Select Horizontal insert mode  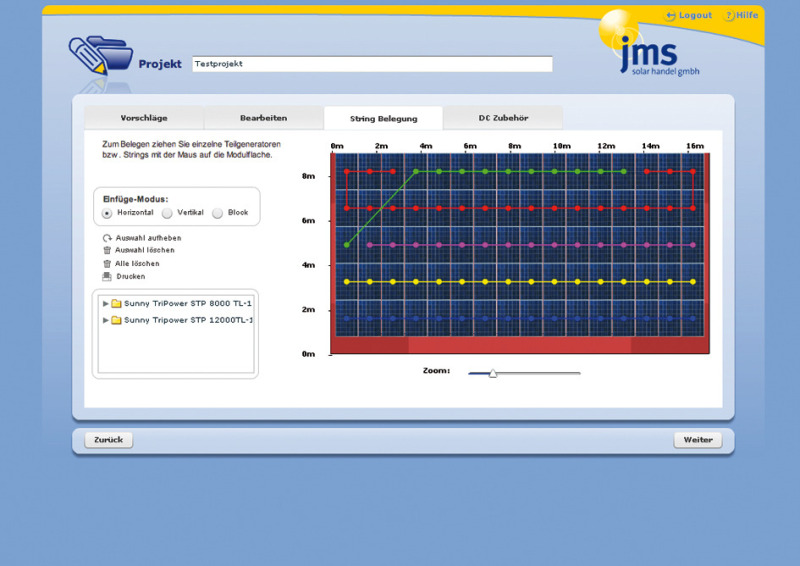coord(107,213)
